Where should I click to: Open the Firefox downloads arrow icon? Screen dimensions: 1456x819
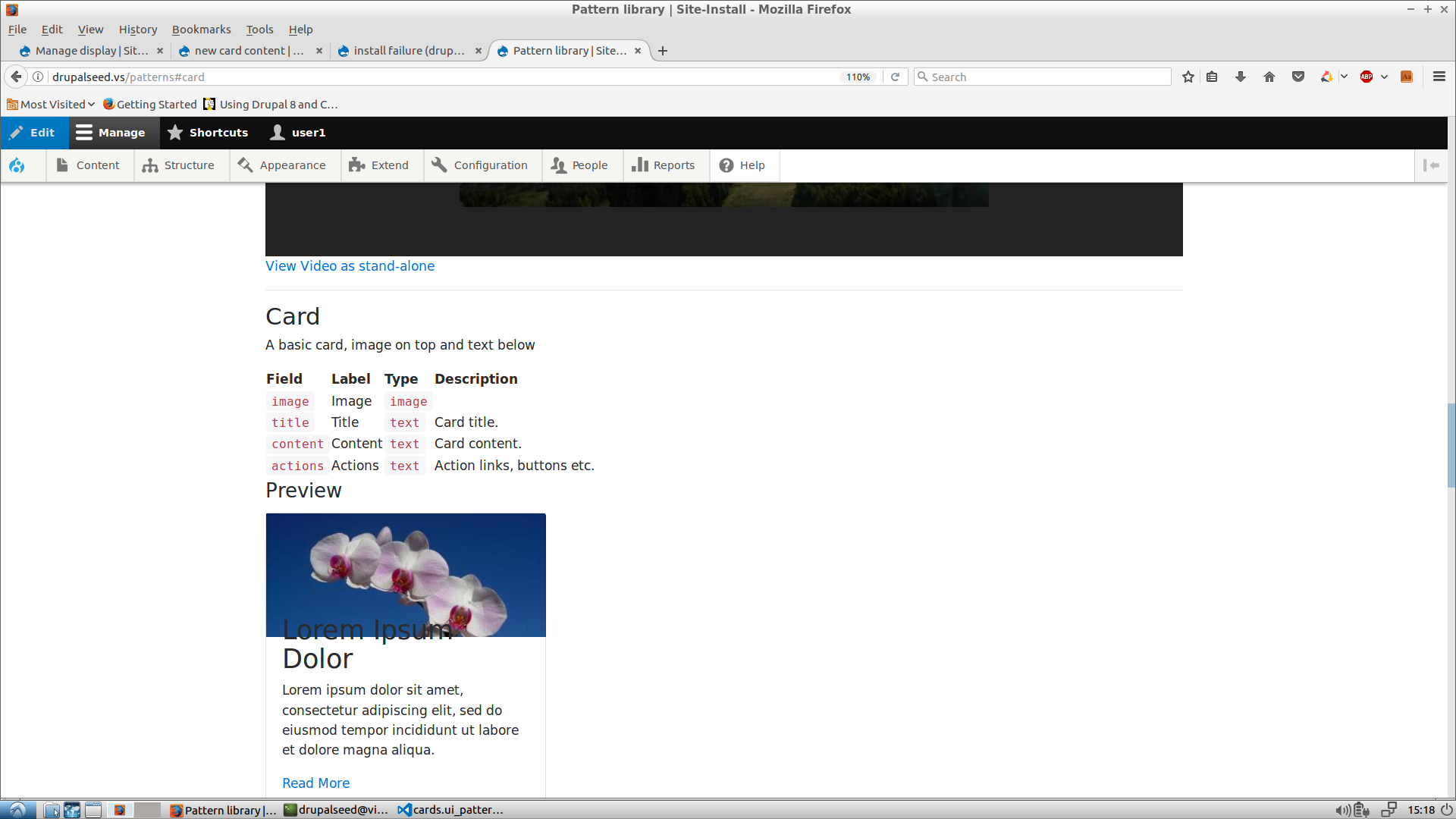(x=1241, y=77)
